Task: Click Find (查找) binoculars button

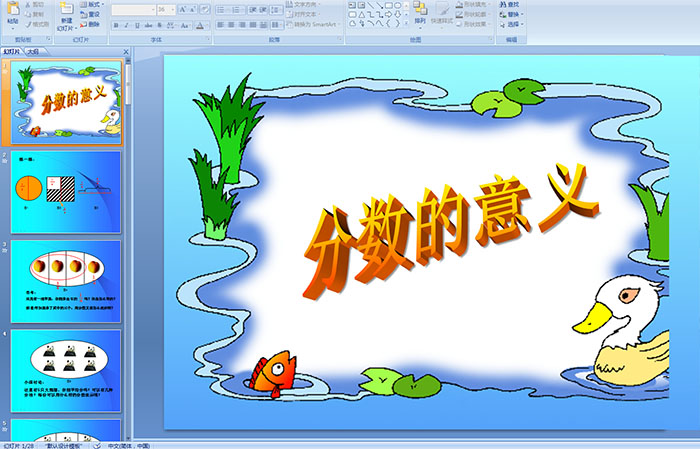Action: [509, 4]
